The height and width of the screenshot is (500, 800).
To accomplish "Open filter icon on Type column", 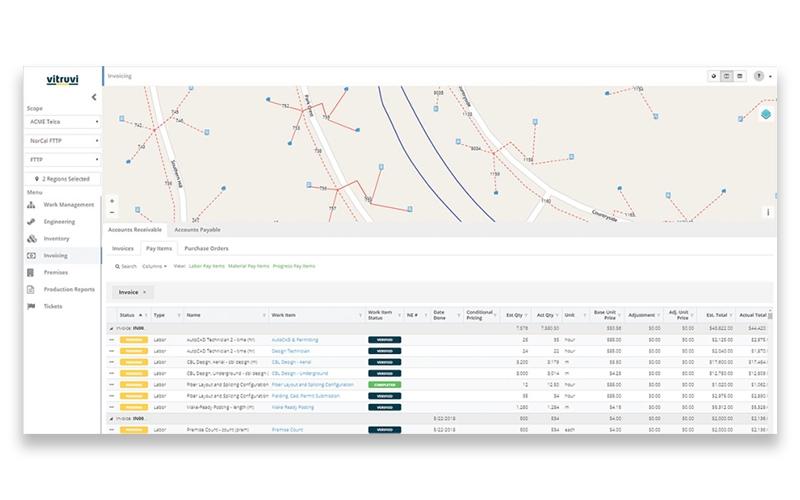I will (x=179, y=315).
